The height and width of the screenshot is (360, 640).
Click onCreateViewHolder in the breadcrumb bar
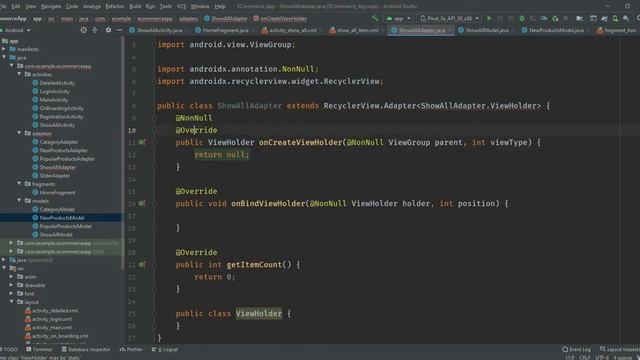pos(280,18)
